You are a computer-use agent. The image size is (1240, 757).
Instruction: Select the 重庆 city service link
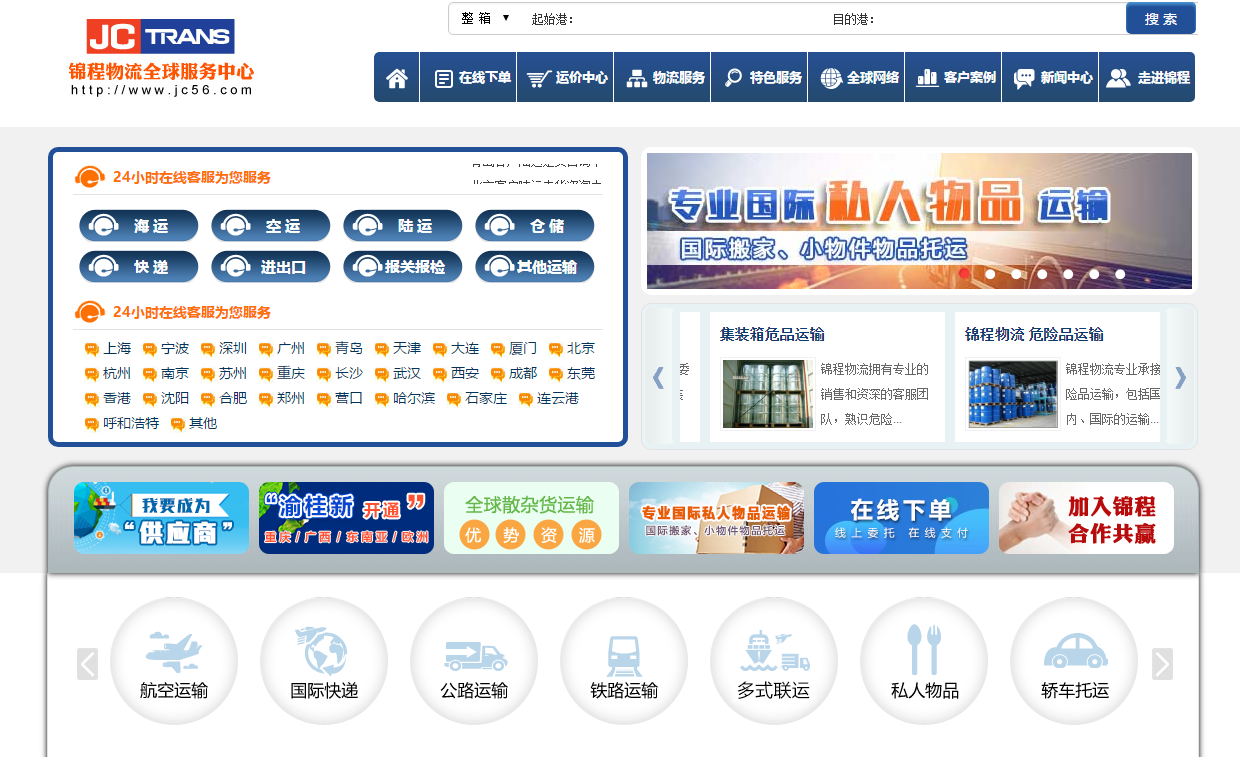283,374
